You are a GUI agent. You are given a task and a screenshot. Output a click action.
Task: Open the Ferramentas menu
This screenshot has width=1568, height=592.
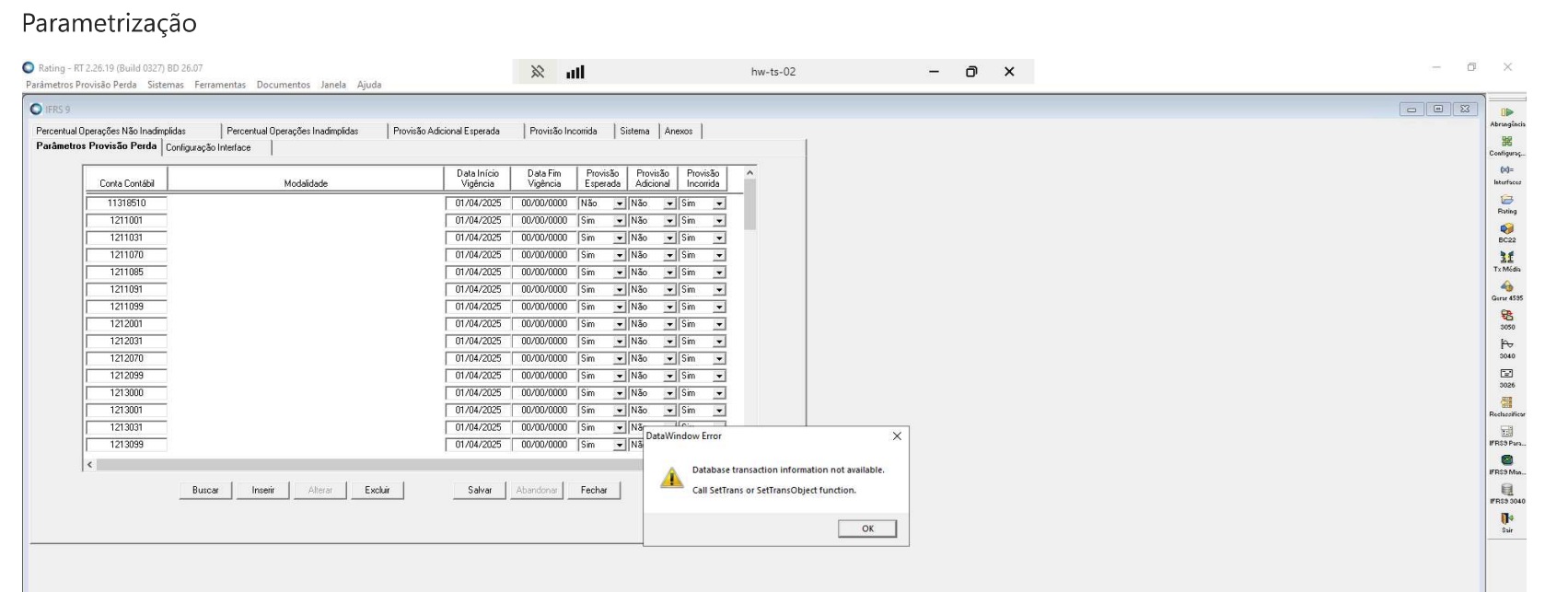click(220, 85)
